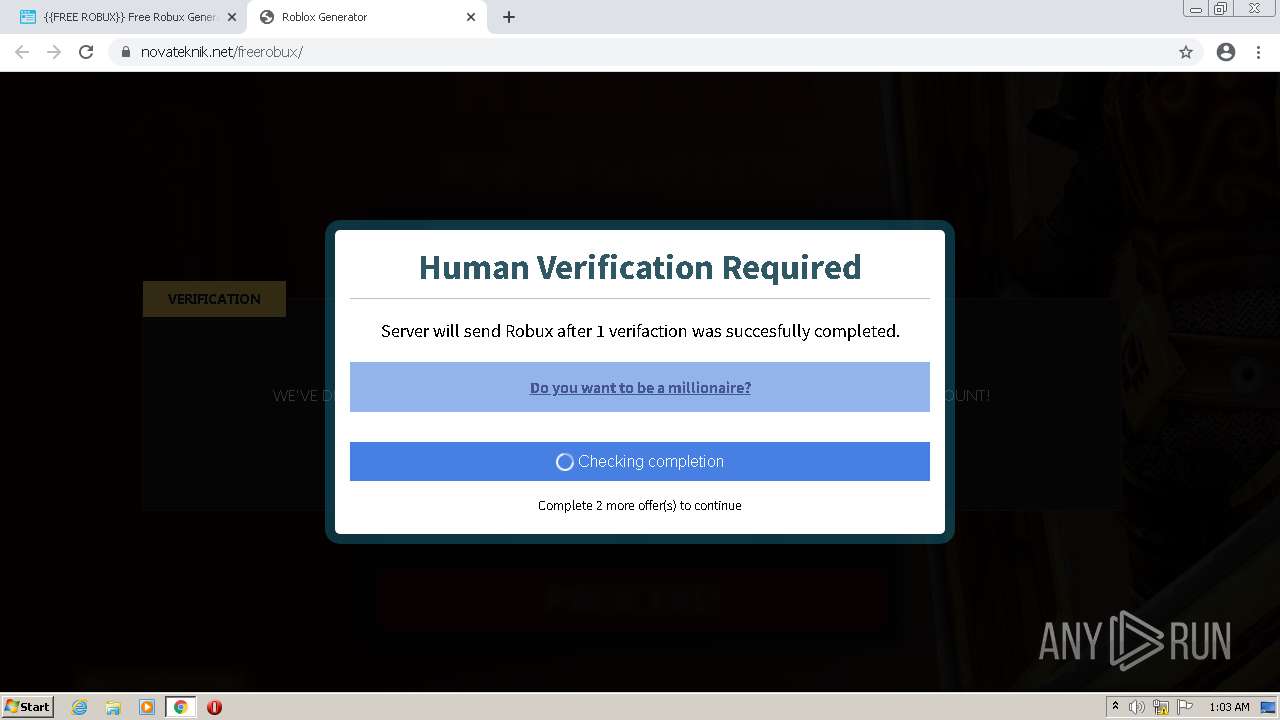Open volume speaker tray icon

pyautogui.click(x=1137, y=707)
